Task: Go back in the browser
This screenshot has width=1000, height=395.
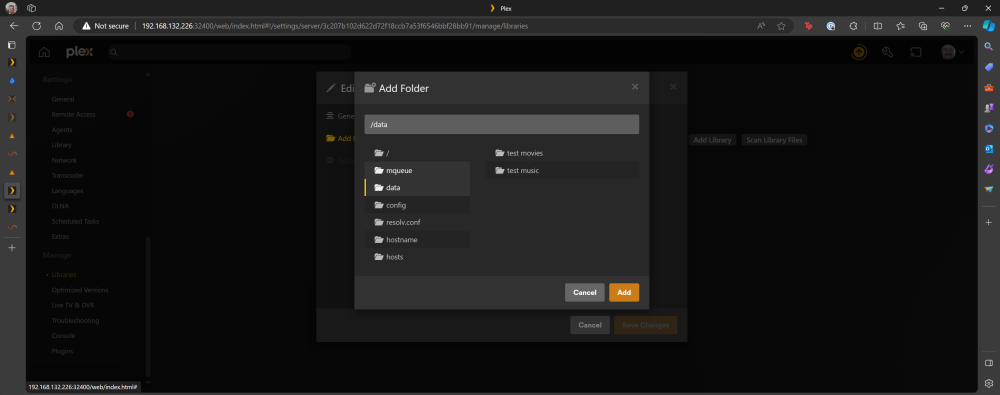Action: 14,26
